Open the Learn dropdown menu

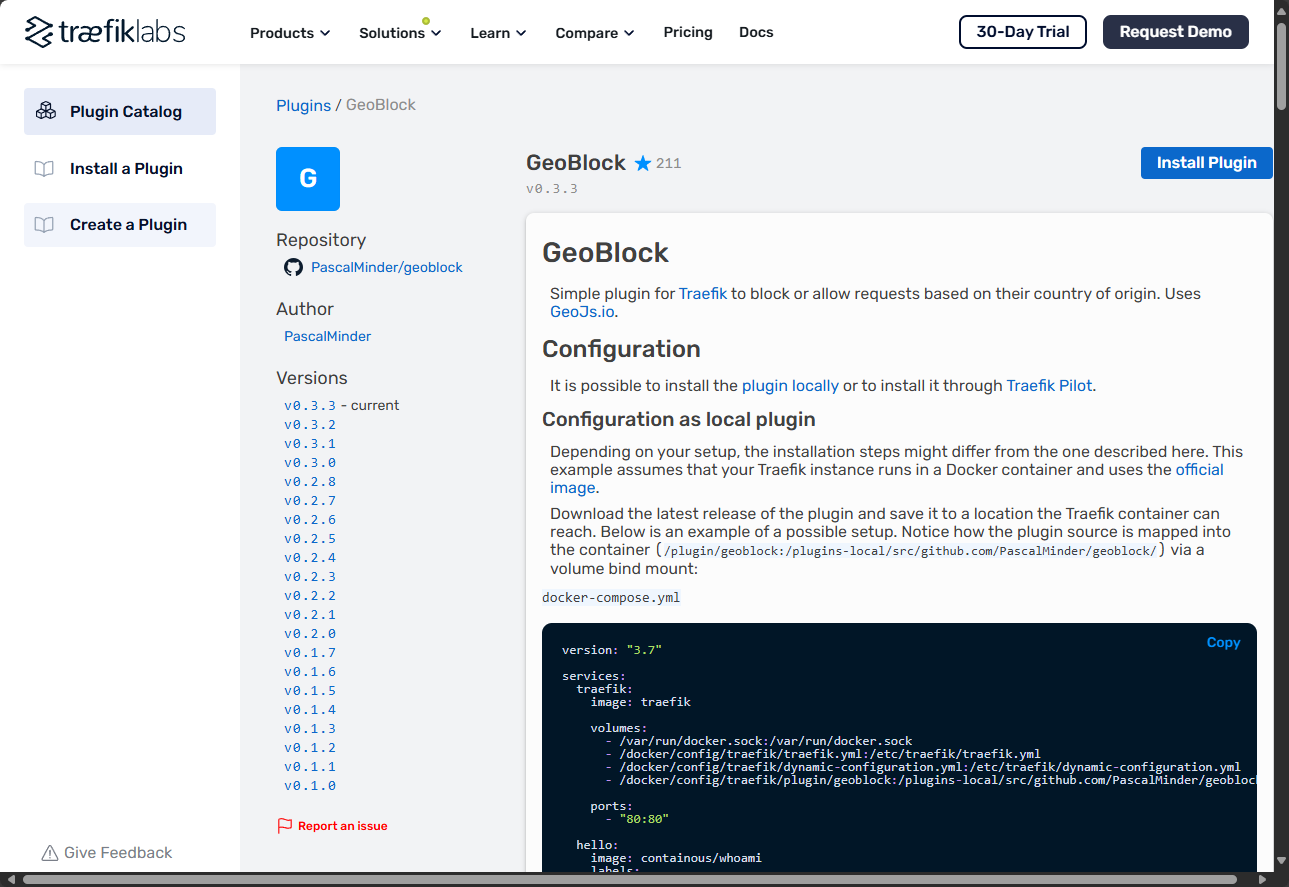pyautogui.click(x=498, y=33)
